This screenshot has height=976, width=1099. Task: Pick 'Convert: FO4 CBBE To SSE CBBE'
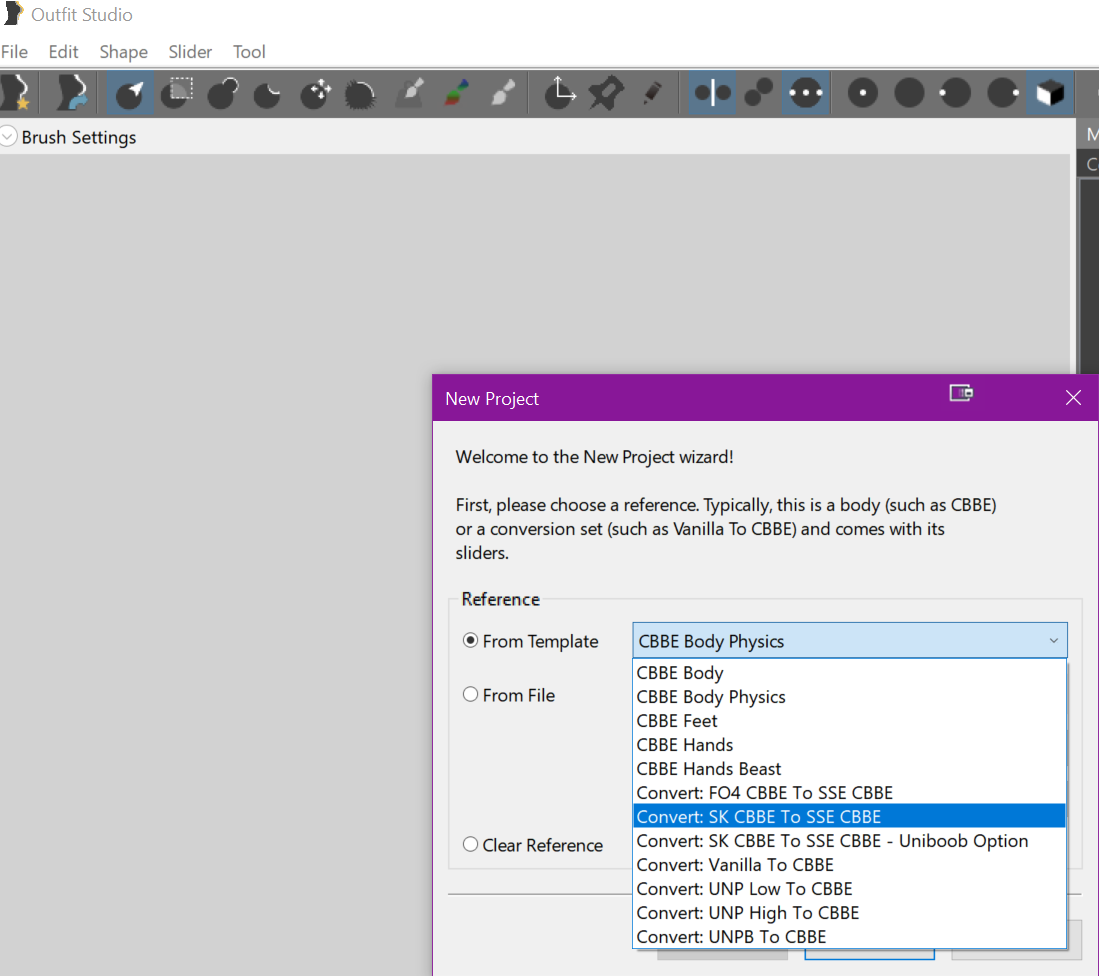[849, 792]
